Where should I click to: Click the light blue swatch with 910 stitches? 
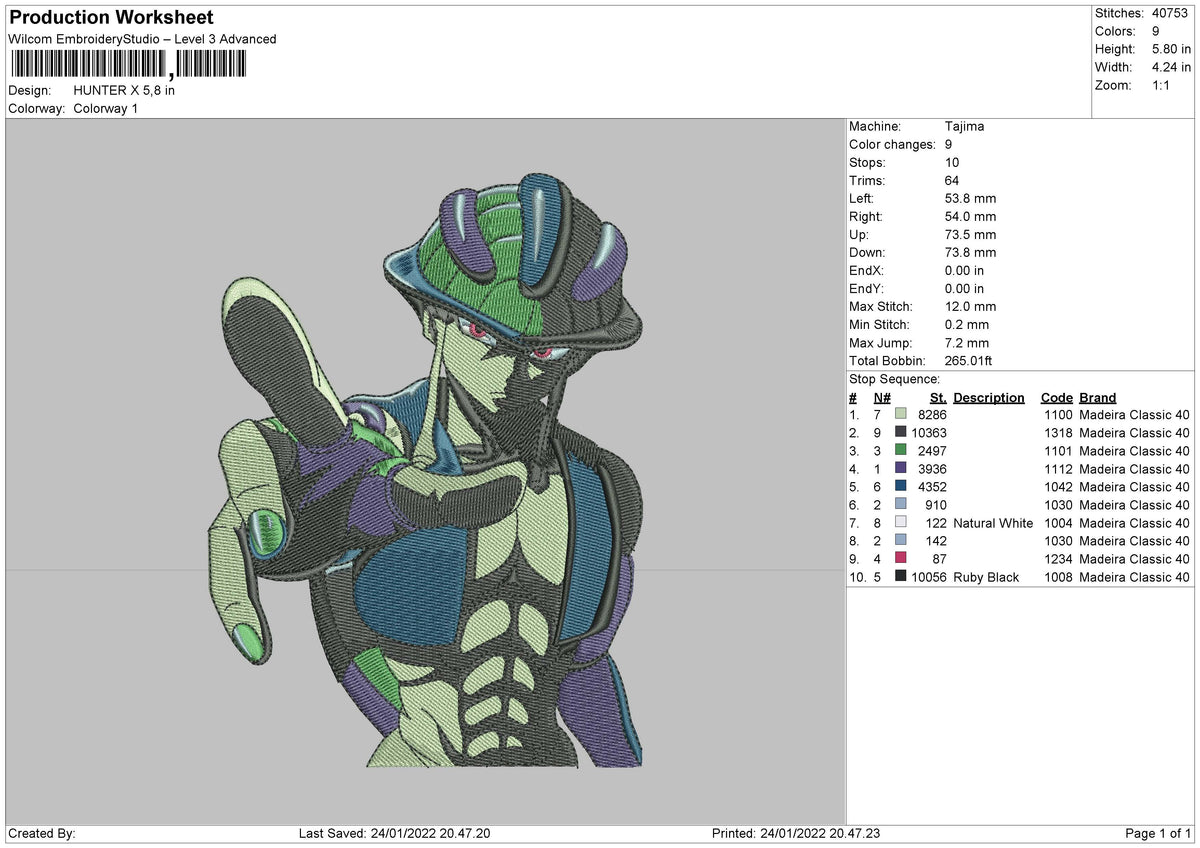pos(901,504)
